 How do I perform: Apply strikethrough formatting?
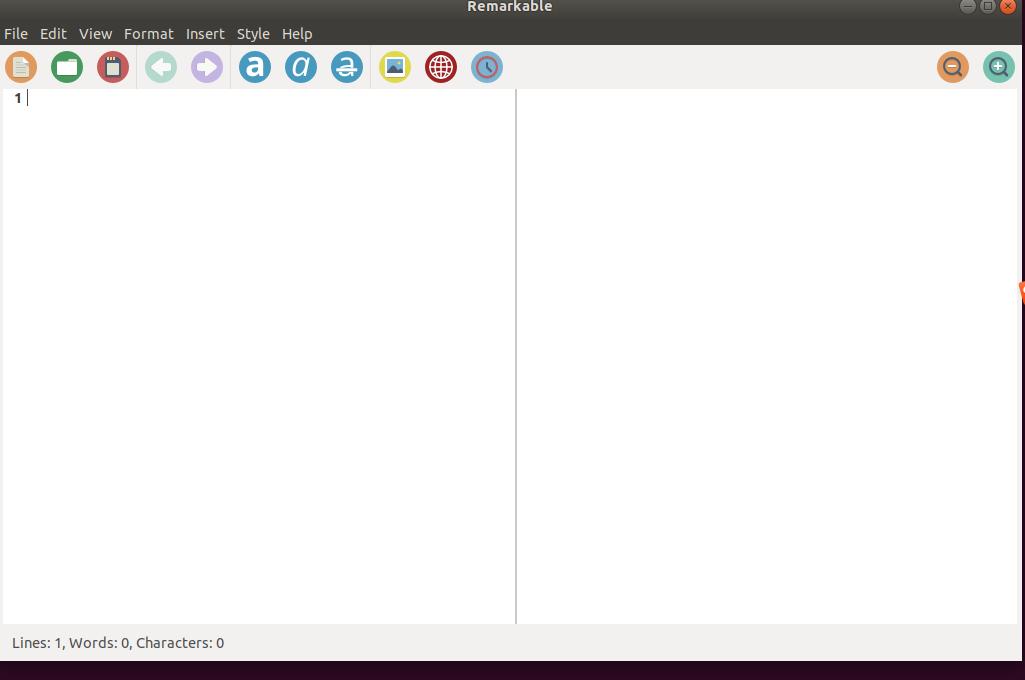pyautogui.click(x=347, y=67)
